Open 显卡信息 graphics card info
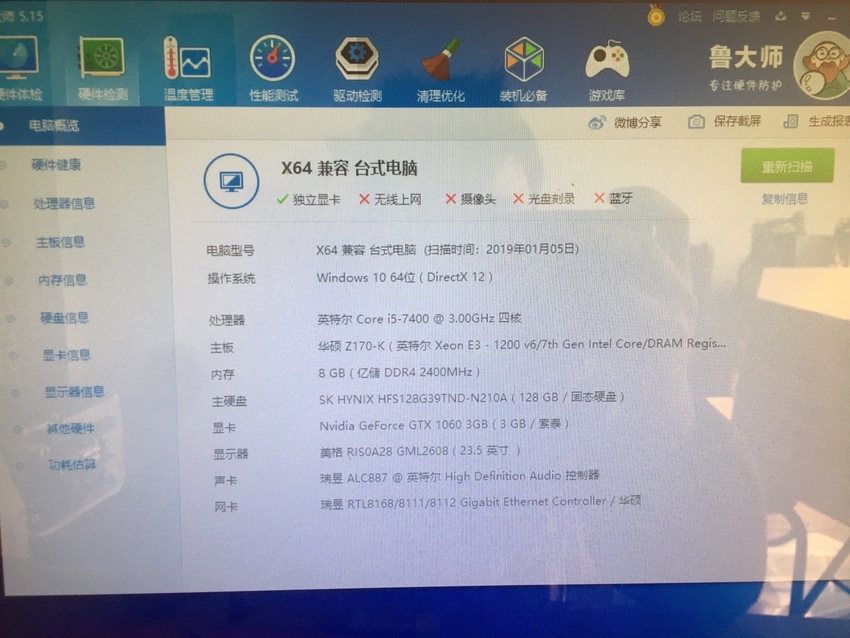The height and width of the screenshot is (638, 850). [x=67, y=355]
